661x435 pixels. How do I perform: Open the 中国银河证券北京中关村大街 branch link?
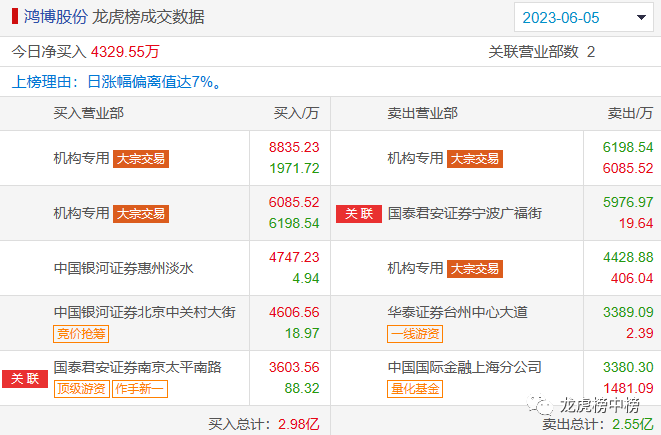pos(144,312)
